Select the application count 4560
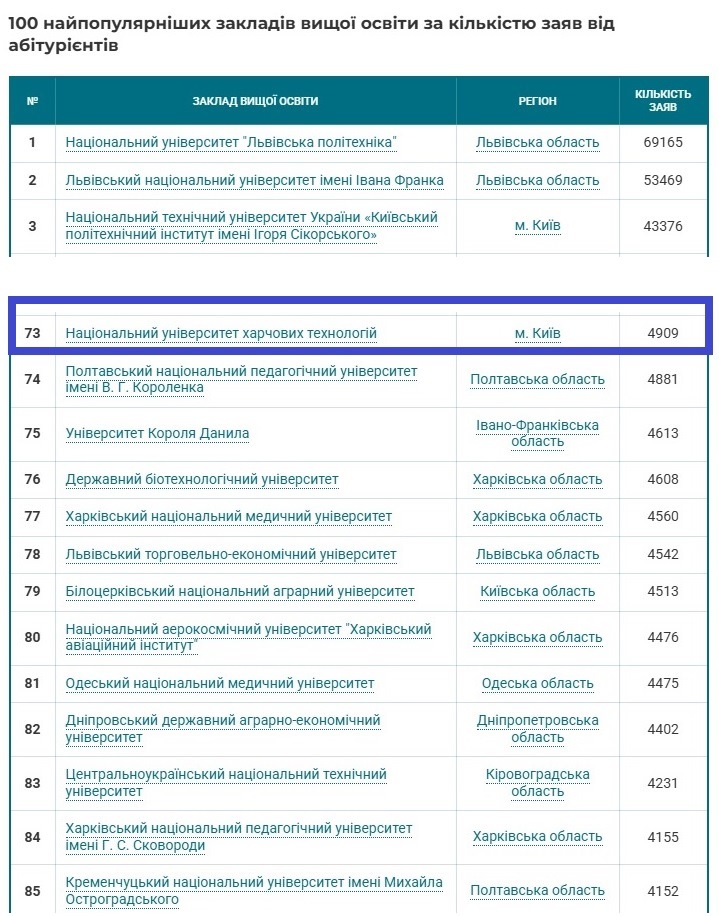Viewport: 719px width, 916px height. click(x=663, y=516)
